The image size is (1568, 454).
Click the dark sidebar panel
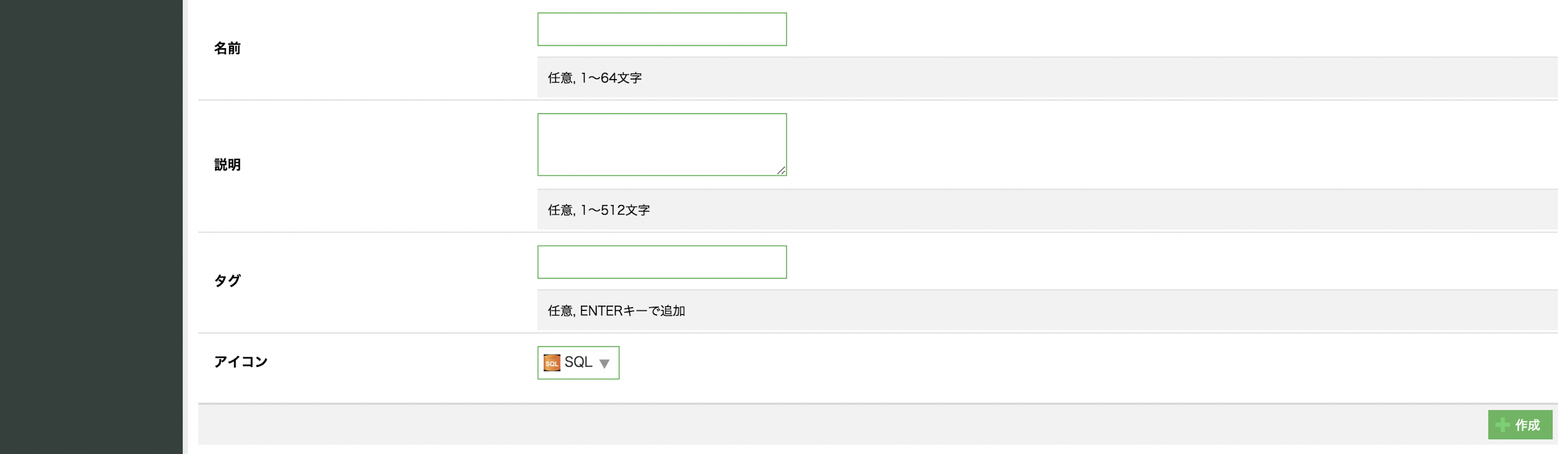click(91, 227)
